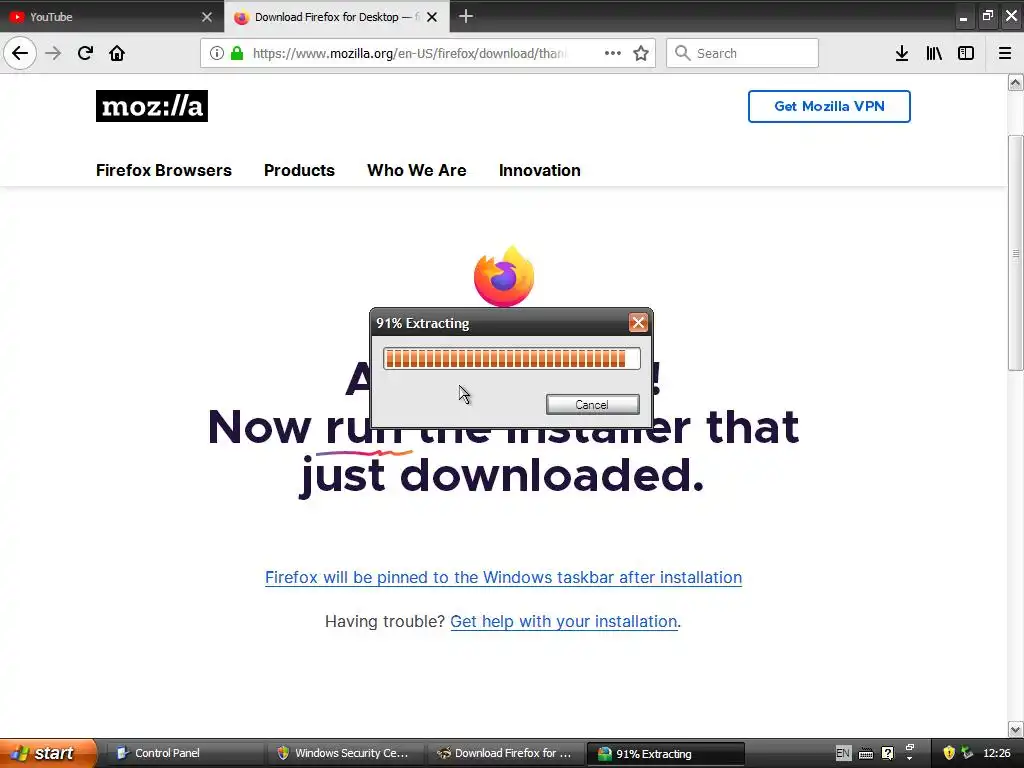Viewport: 1024px width, 768px height.
Task: Open the on-screen keyboard tray icon
Action: pyautogui.click(x=866, y=754)
